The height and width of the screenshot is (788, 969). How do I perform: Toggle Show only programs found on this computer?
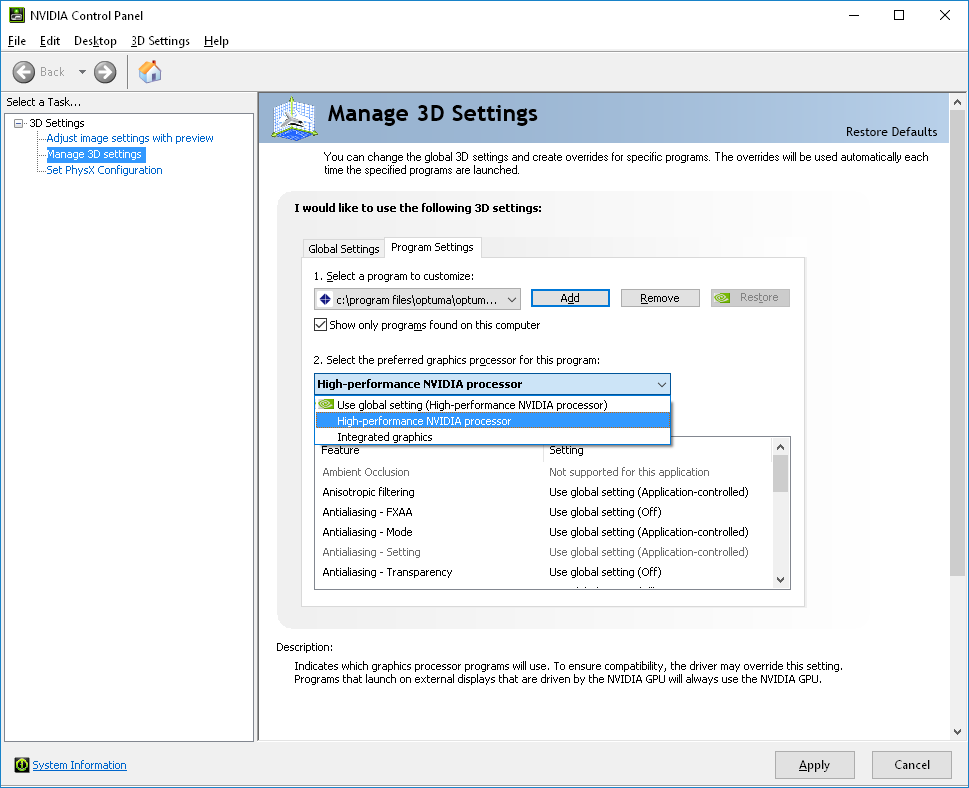tap(320, 324)
